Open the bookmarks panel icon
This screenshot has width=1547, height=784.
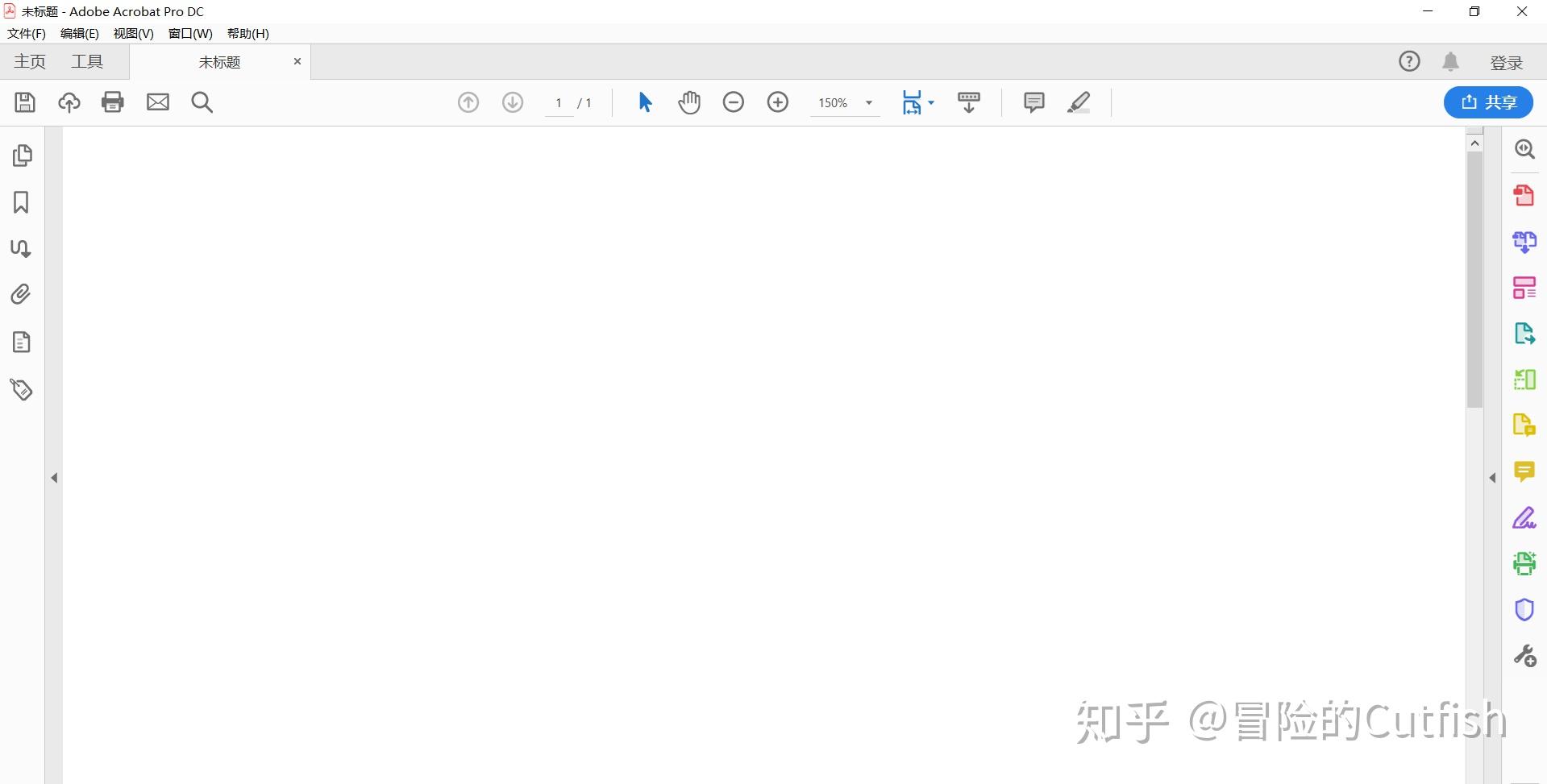[x=22, y=201]
